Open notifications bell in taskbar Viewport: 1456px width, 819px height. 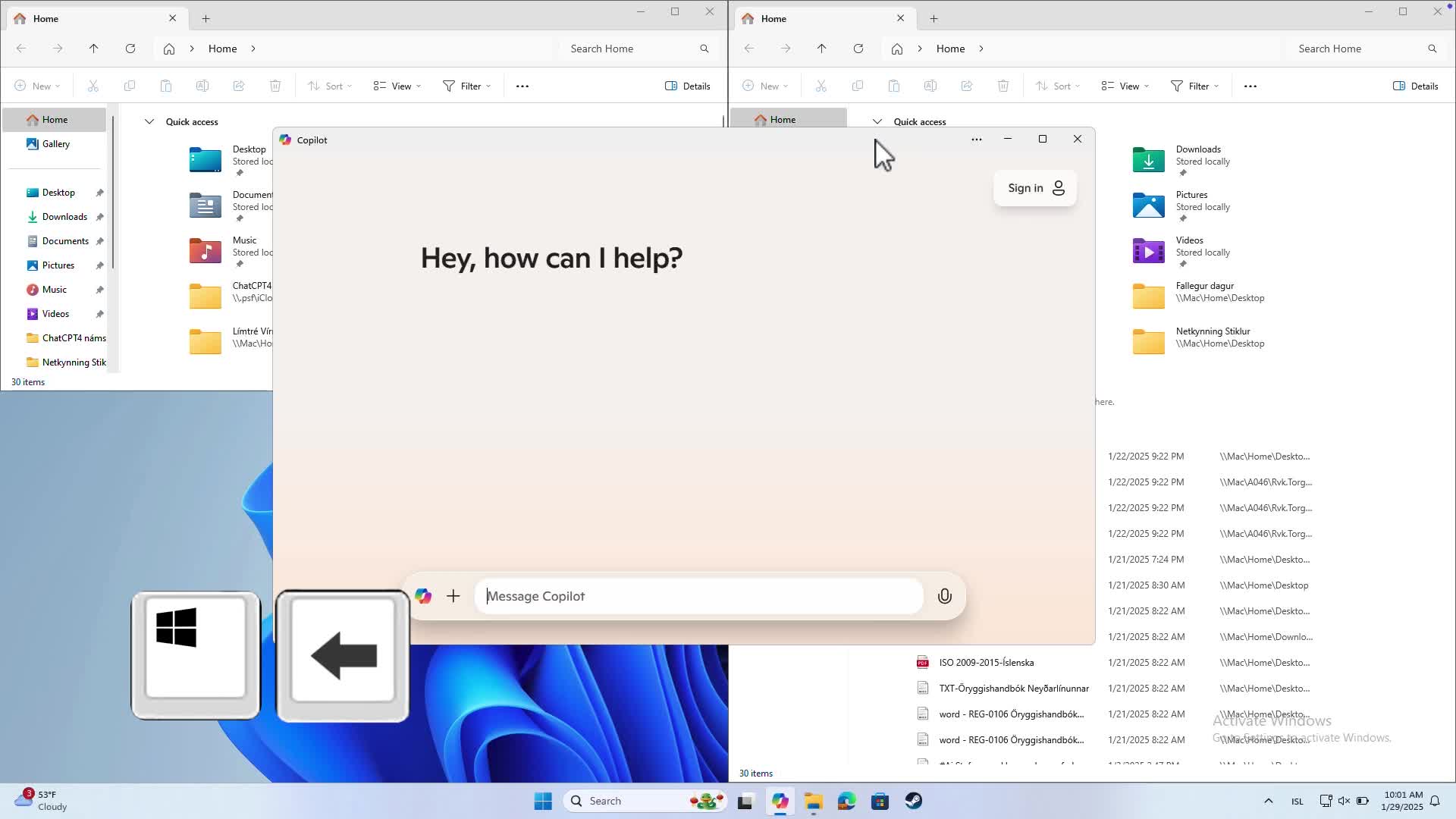pos(1435,801)
